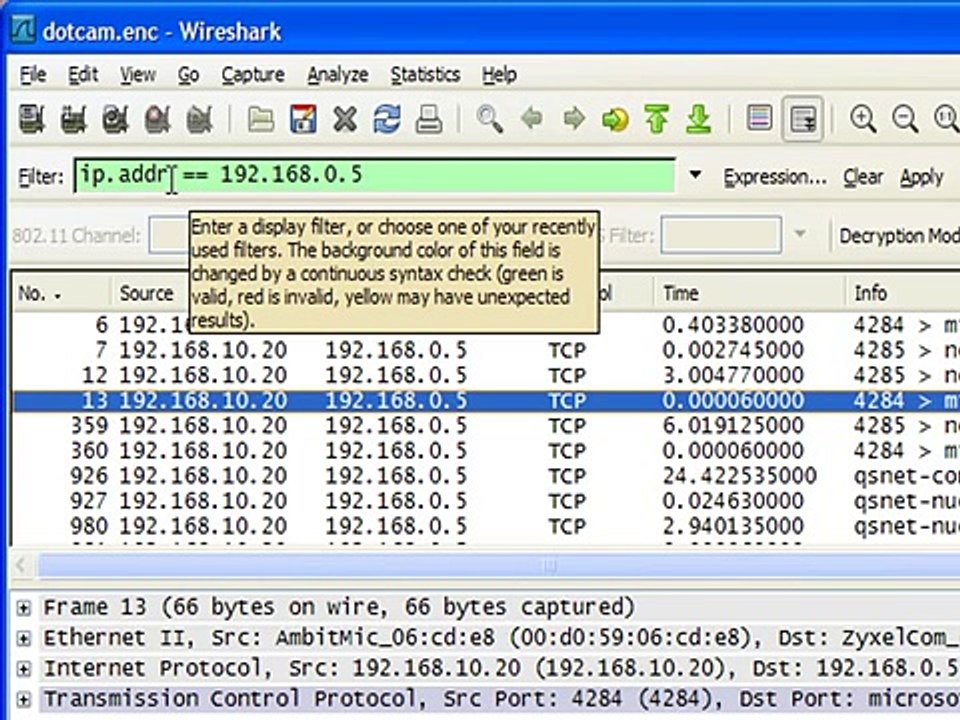
Task: Open a capture file folder icon
Action: click(261, 119)
